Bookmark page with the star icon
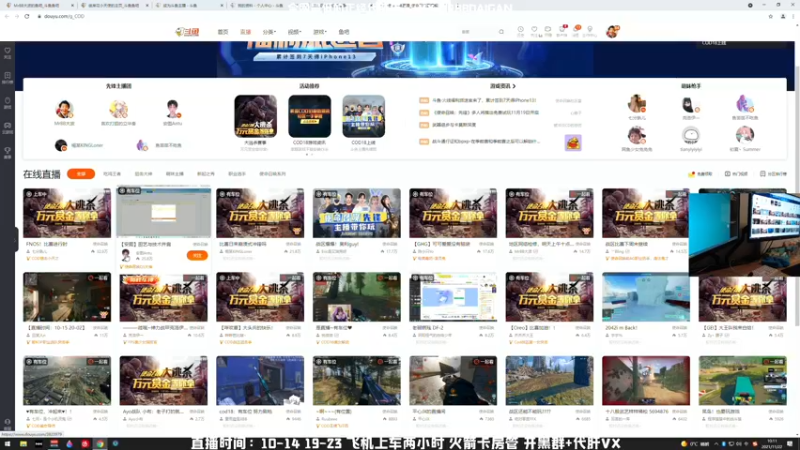The height and width of the screenshot is (450, 800). tap(770, 16)
